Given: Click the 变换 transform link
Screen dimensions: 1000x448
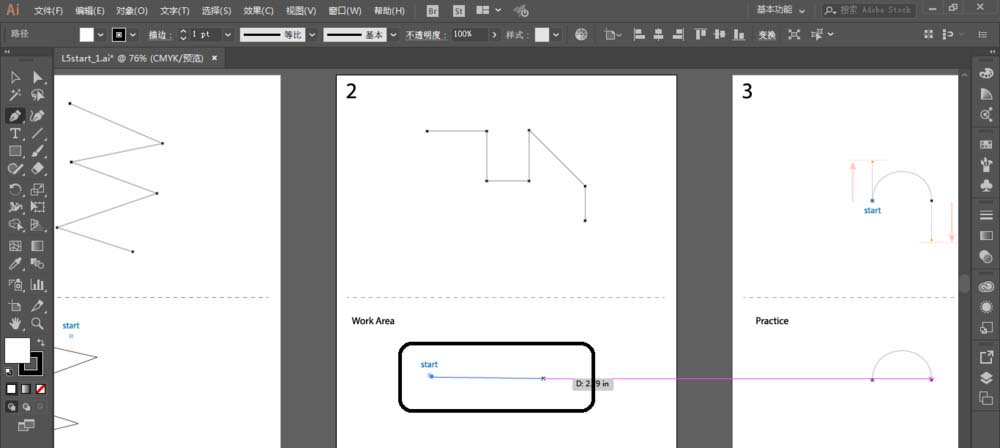Looking at the screenshot, I should point(767,35).
